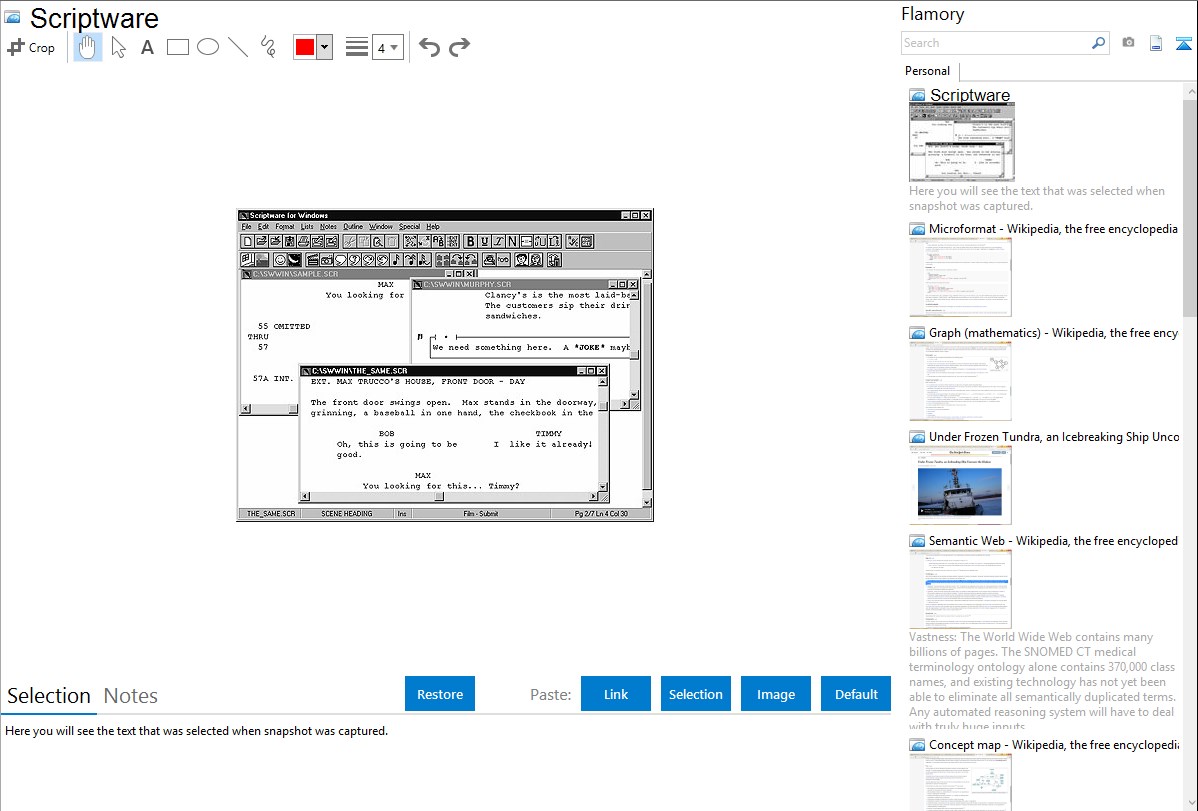This screenshot has width=1198, height=811.
Task: Redo the last undone action
Action: tap(459, 47)
